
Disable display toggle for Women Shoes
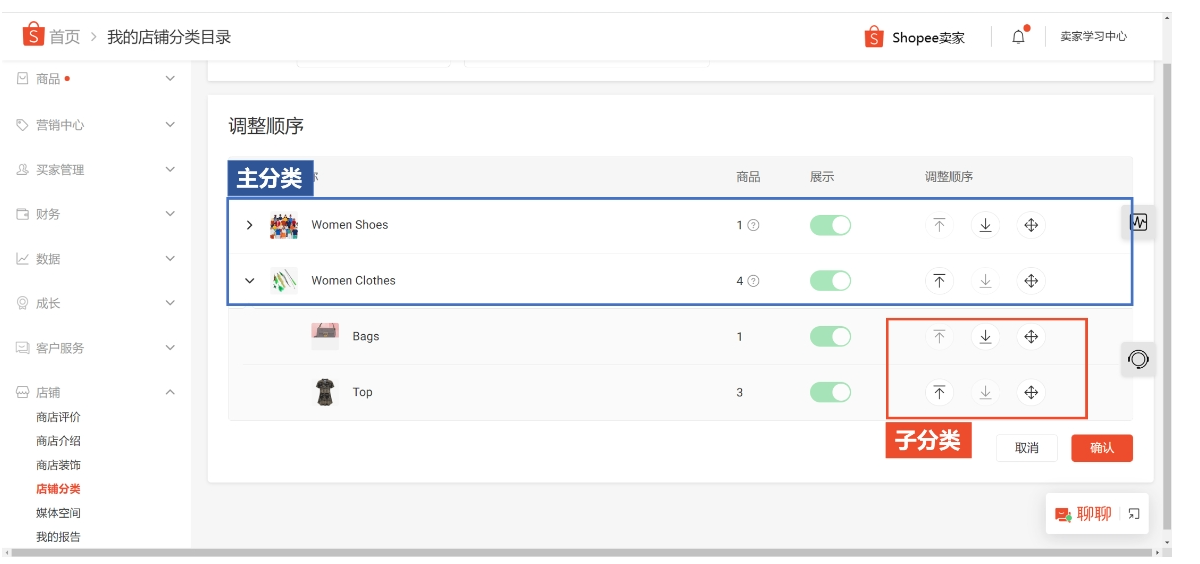[830, 225]
